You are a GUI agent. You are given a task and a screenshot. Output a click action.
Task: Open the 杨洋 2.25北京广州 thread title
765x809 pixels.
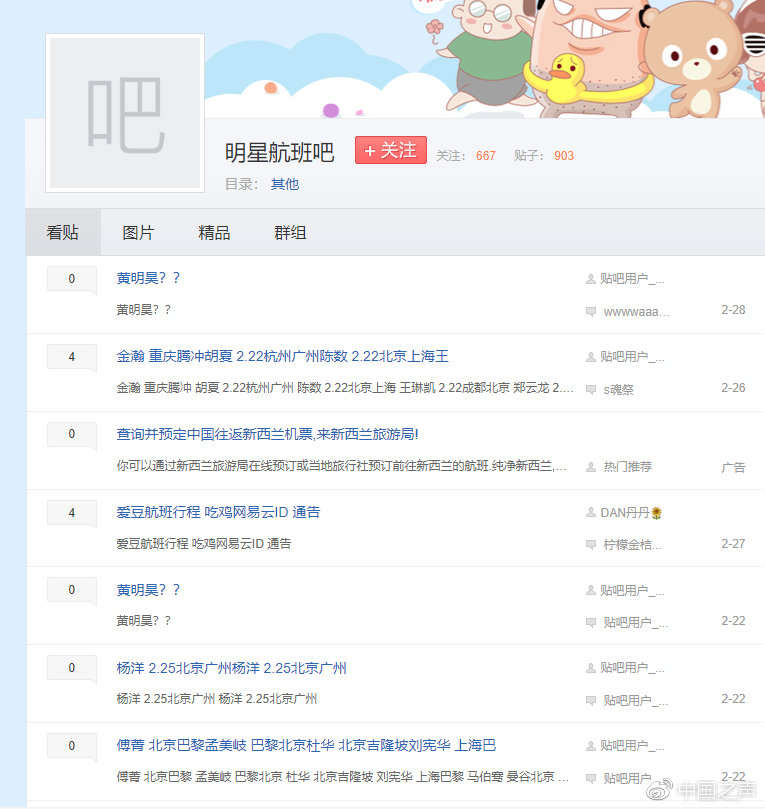pyautogui.click(x=232, y=668)
